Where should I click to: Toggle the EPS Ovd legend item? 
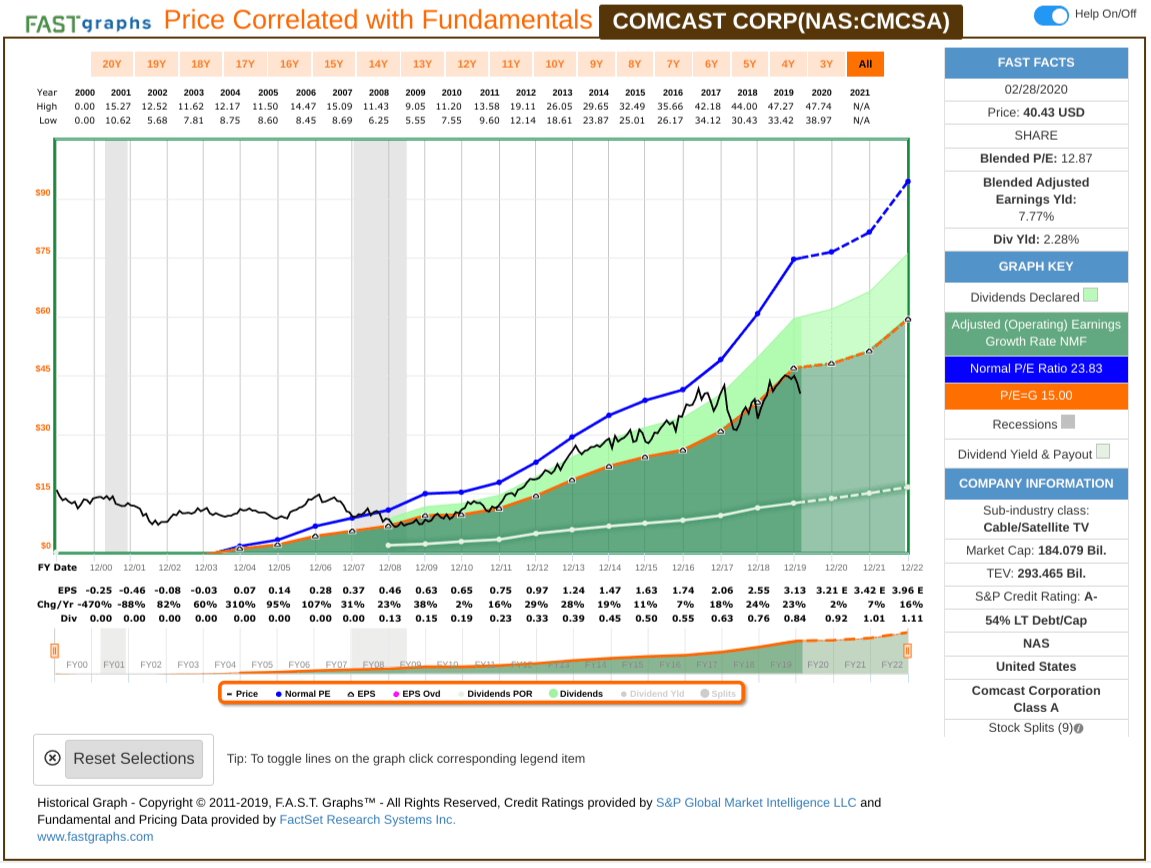[x=417, y=694]
